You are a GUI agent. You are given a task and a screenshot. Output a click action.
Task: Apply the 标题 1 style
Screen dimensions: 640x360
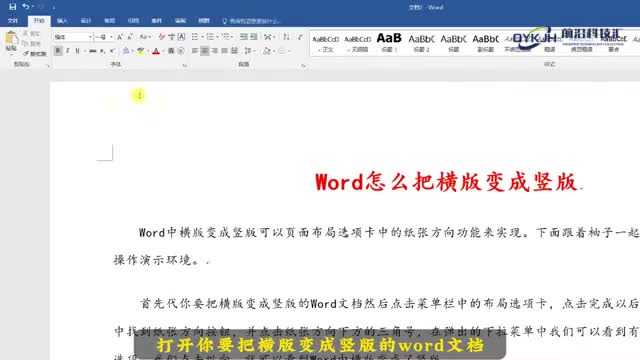coord(389,43)
